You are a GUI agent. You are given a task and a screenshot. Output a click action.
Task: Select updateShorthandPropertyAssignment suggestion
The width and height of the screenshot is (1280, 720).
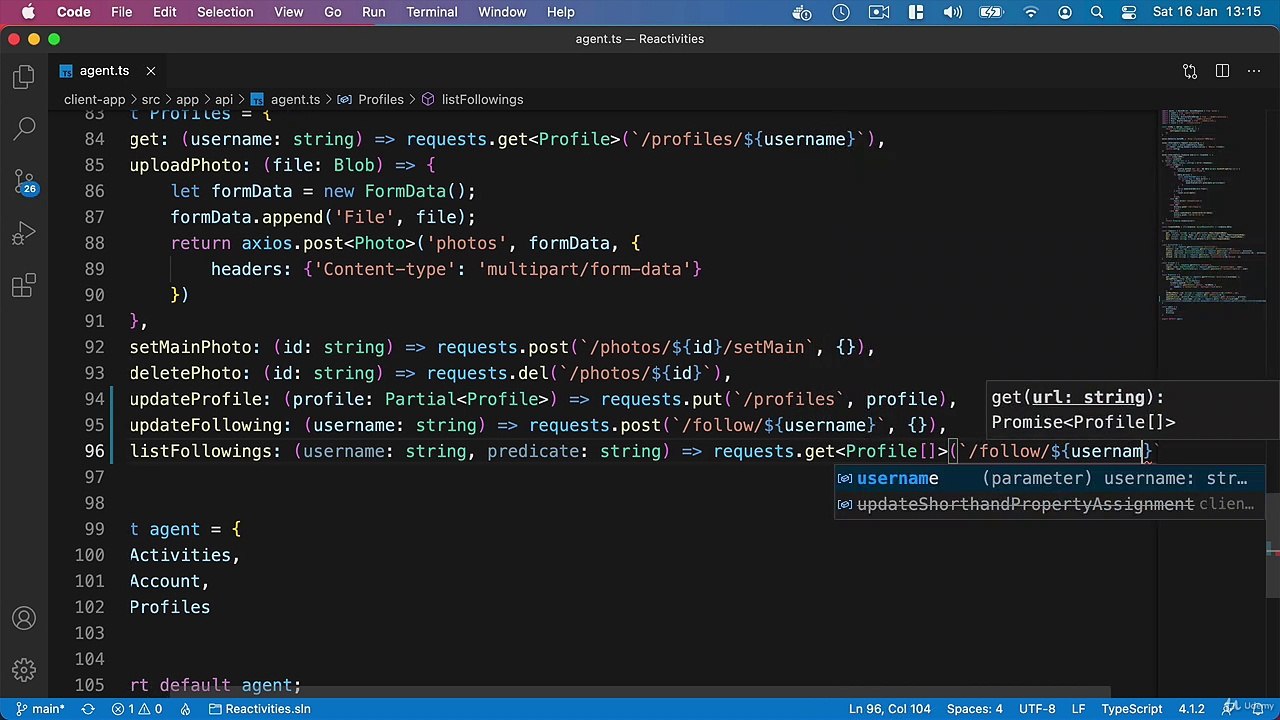click(1049, 504)
